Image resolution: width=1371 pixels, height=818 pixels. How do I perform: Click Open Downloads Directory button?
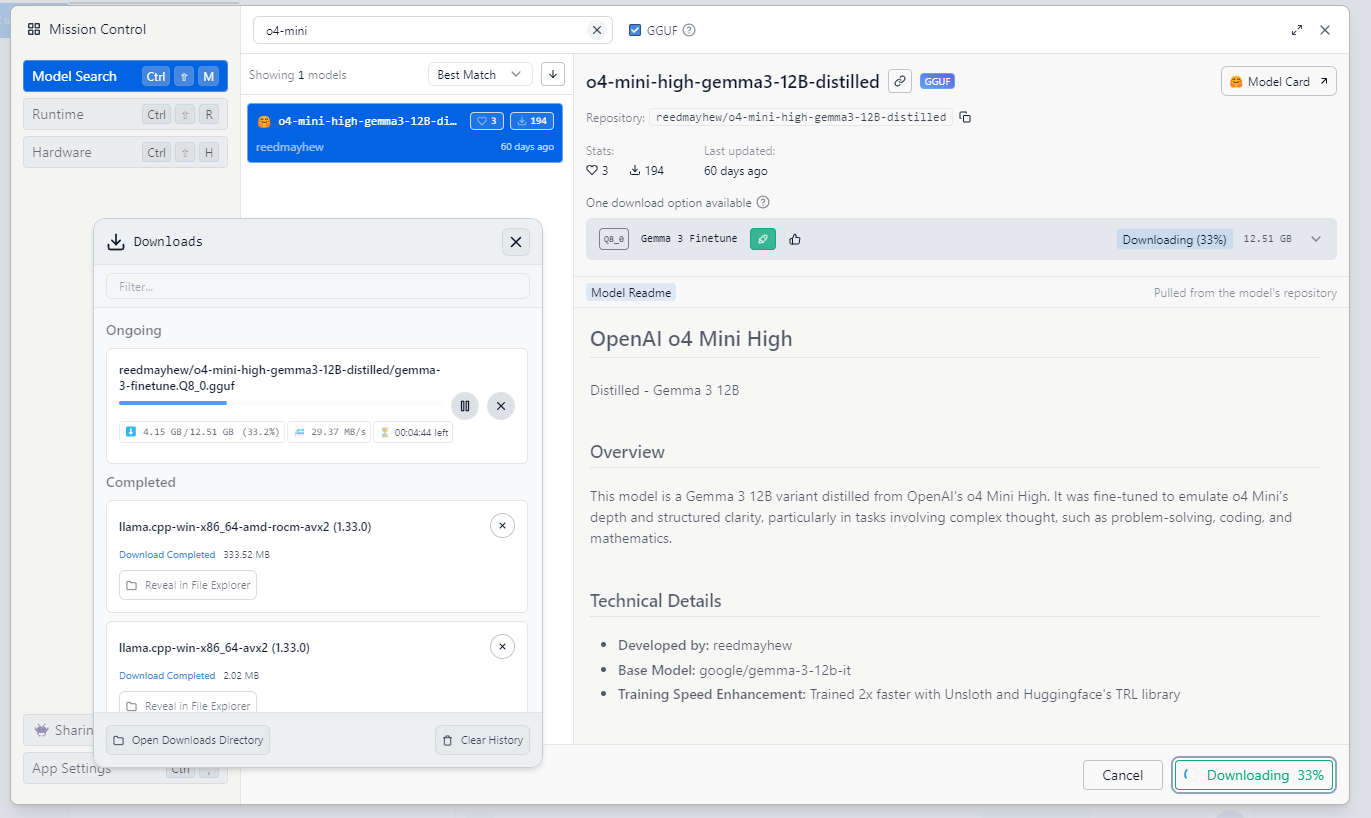click(188, 740)
